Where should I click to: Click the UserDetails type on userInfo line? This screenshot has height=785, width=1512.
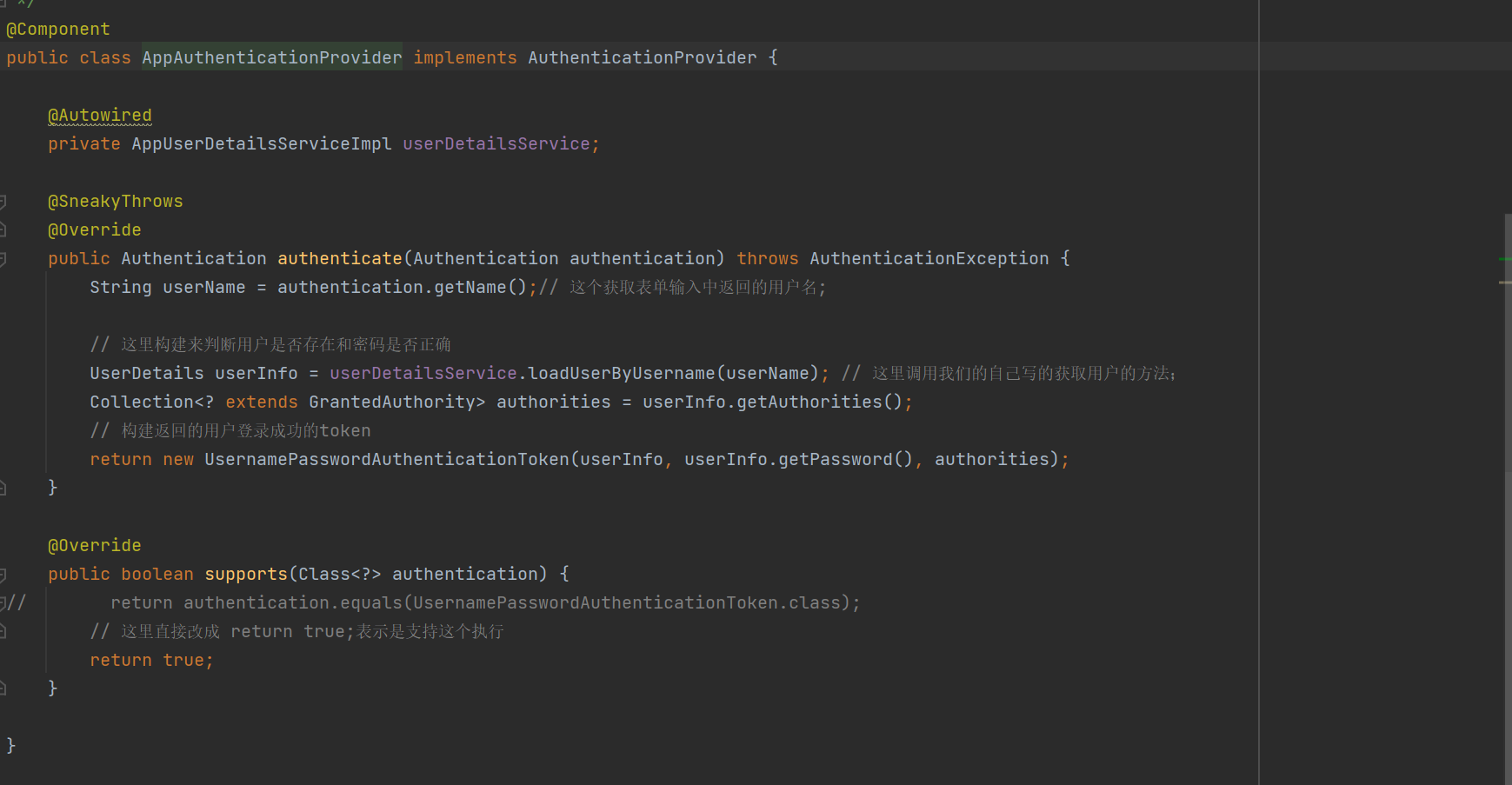click(147, 374)
